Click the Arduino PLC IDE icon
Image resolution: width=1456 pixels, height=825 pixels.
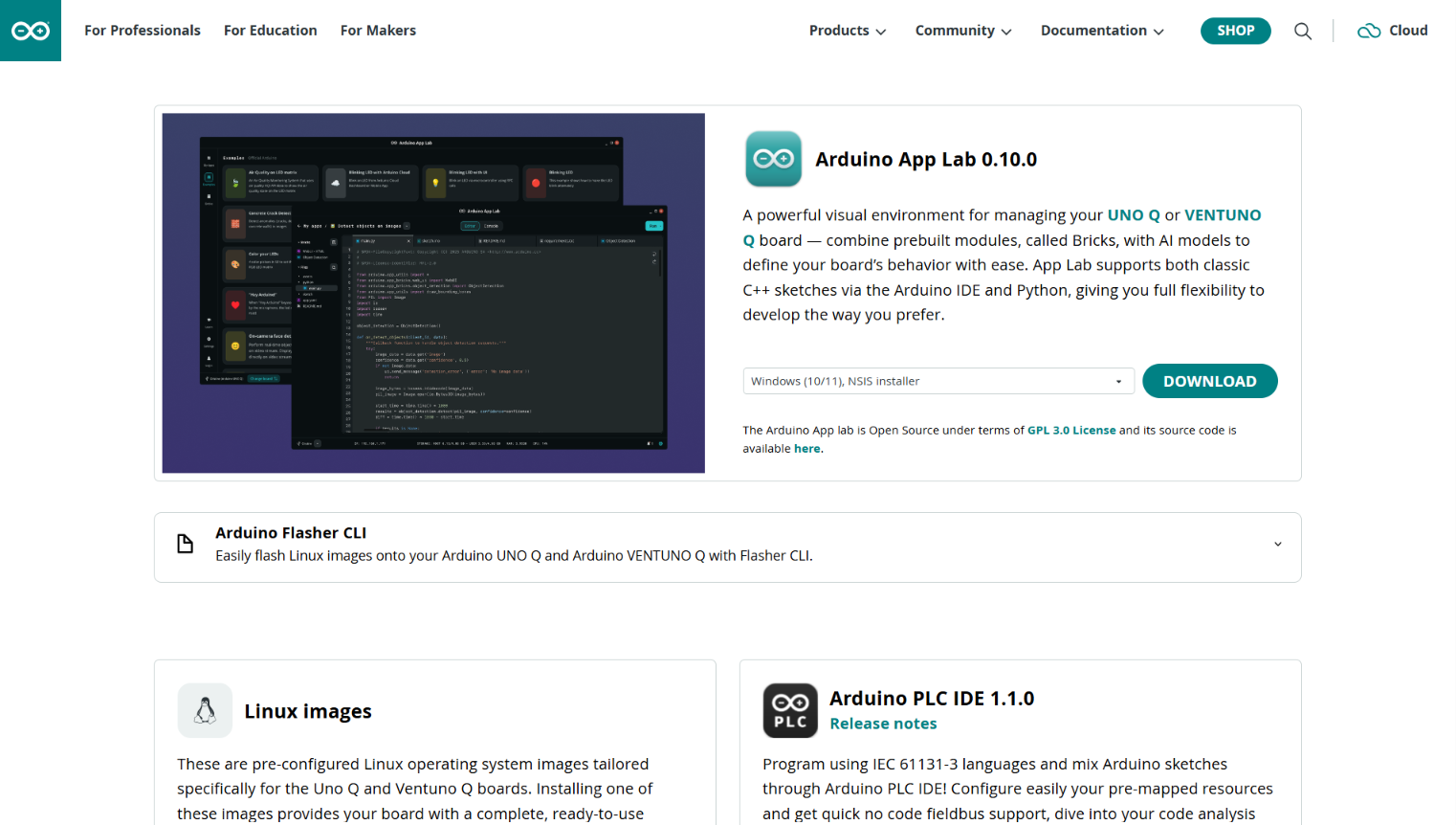(790, 710)
